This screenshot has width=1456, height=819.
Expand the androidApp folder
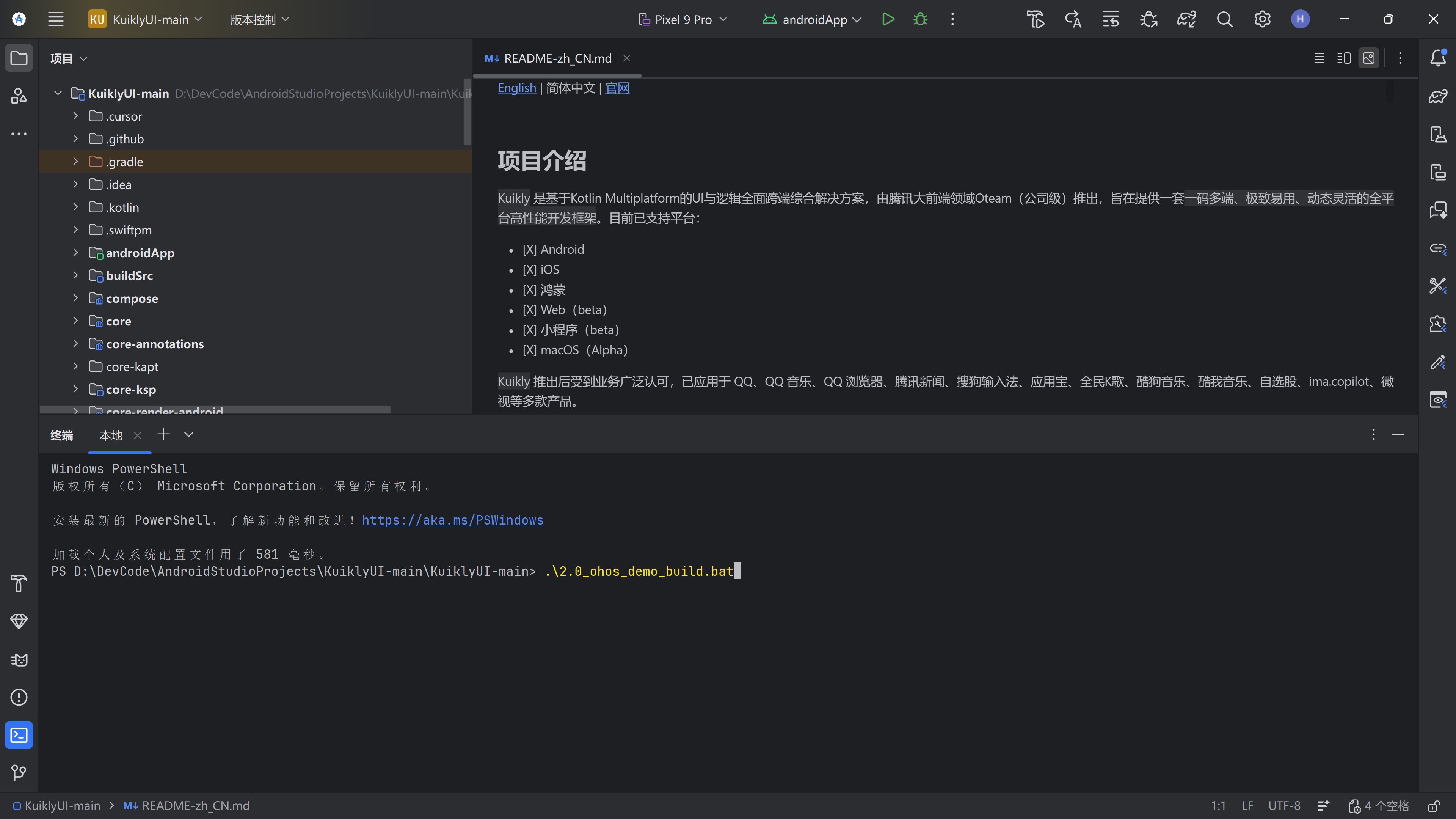pos(75,252)
